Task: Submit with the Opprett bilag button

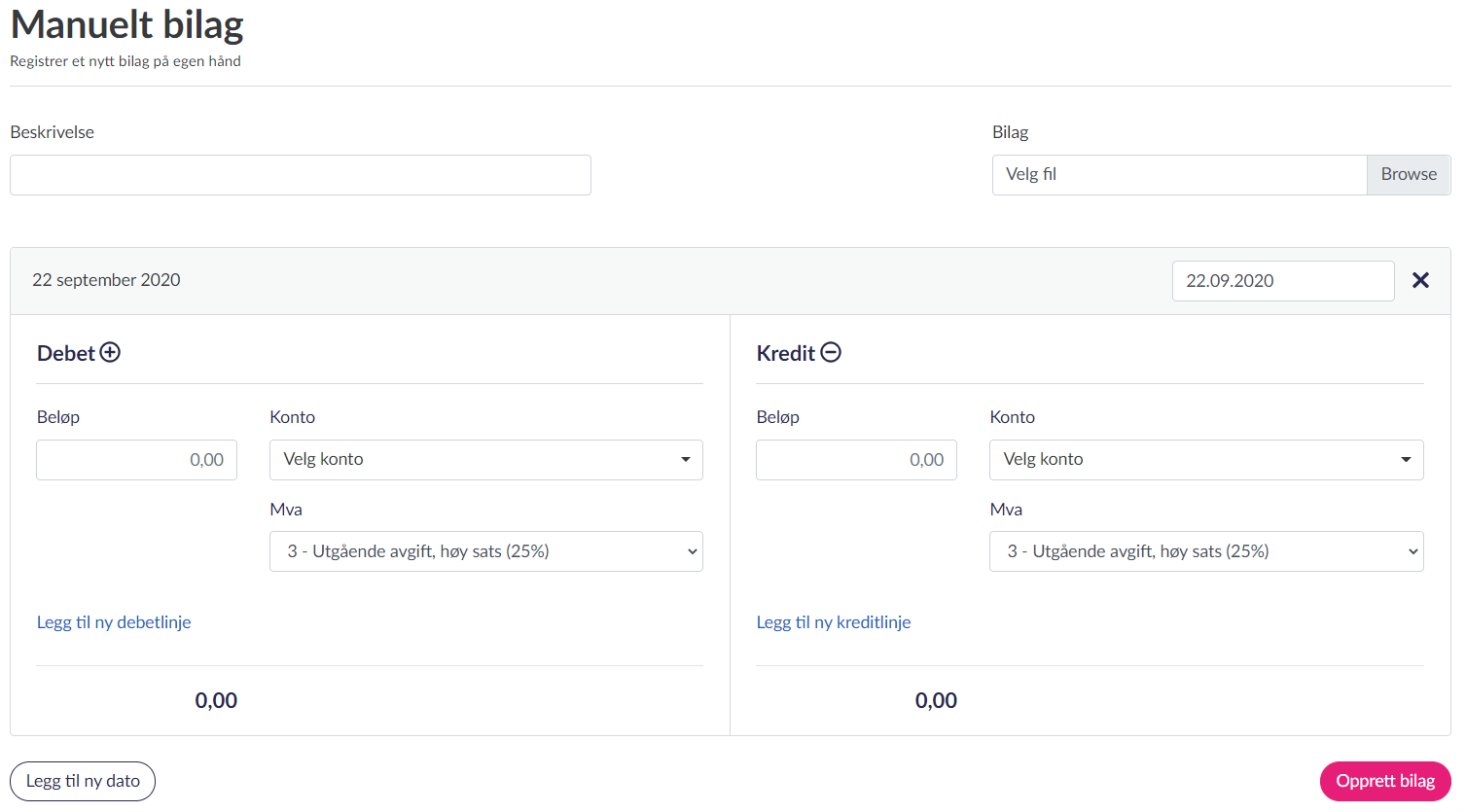Action: coord(1384,781)
